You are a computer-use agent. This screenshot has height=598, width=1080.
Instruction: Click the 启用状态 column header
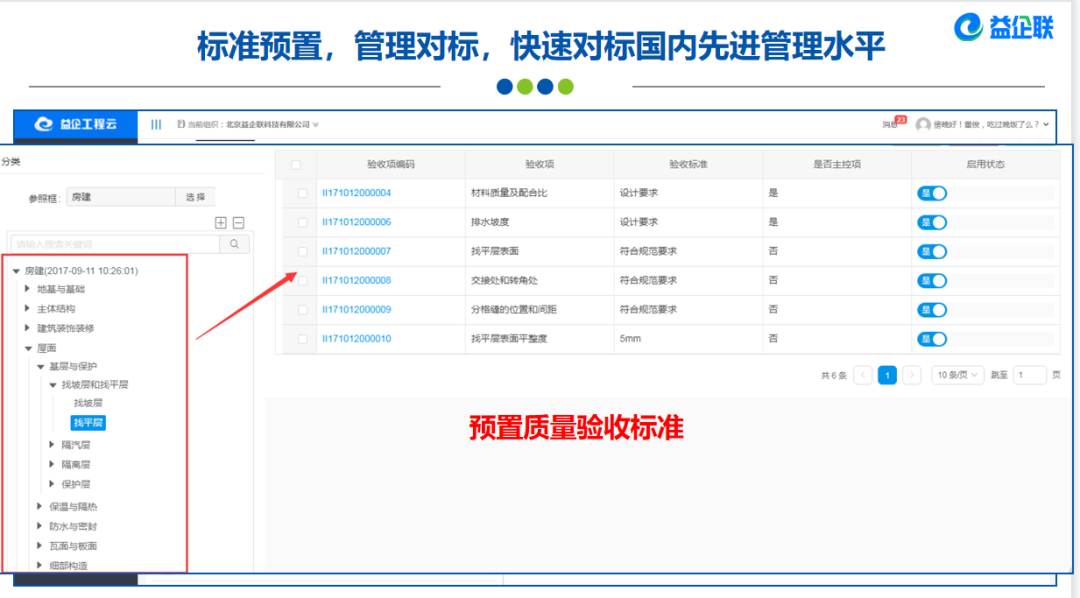(x=985, y=165)
